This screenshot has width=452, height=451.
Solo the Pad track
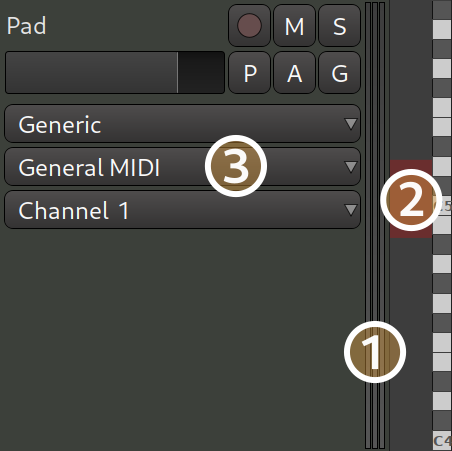tap(339, 26)
